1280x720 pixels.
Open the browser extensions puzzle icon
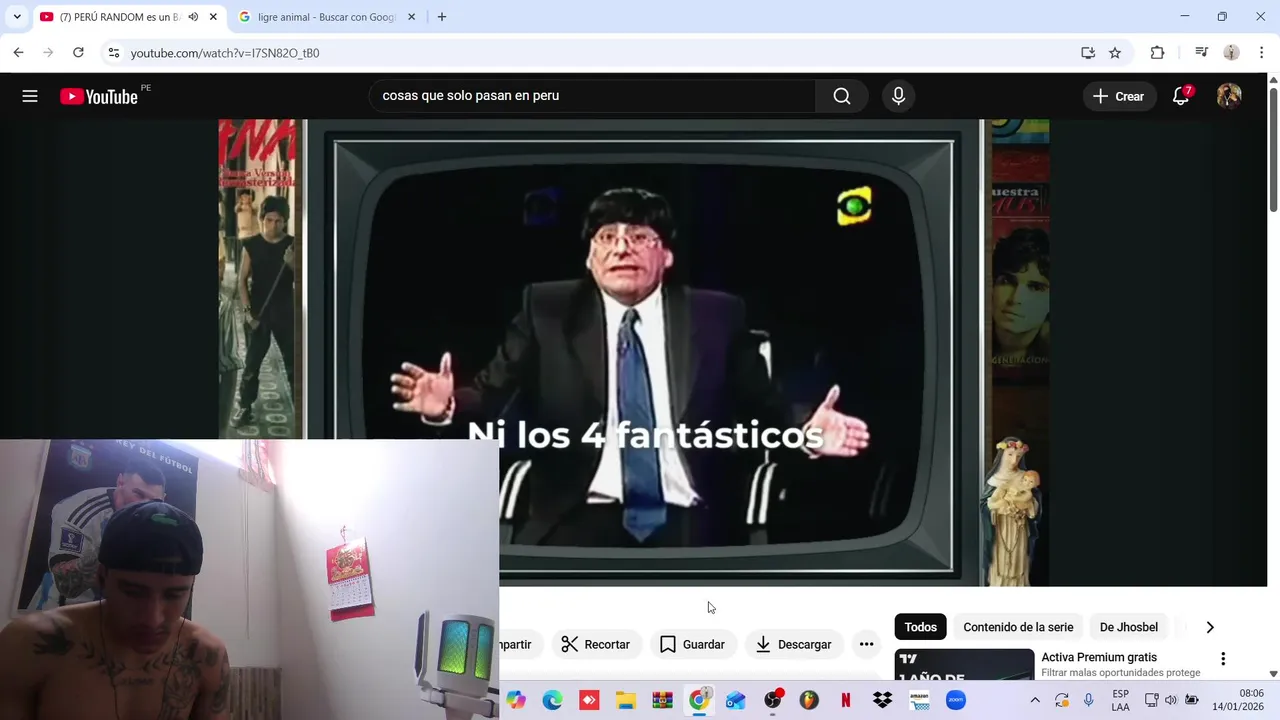click(1158, 53)
